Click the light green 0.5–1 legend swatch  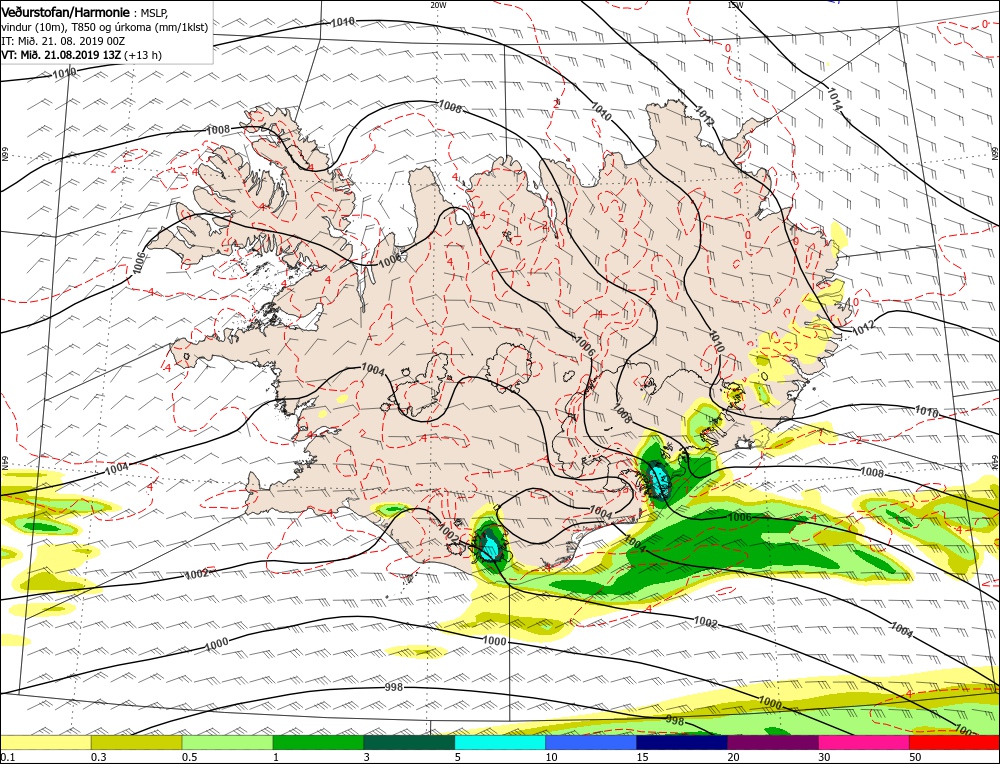228,742
